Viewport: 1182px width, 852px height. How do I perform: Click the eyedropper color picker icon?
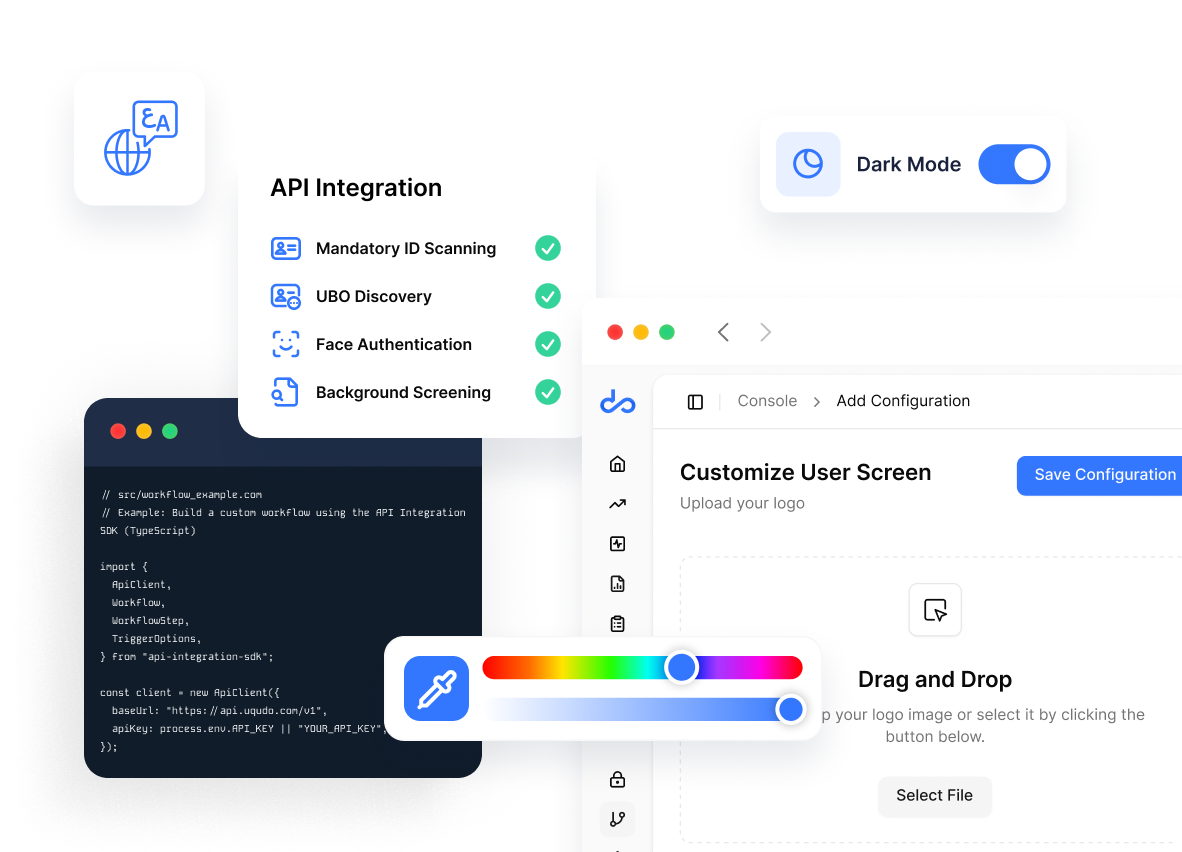tap(436, 688)
